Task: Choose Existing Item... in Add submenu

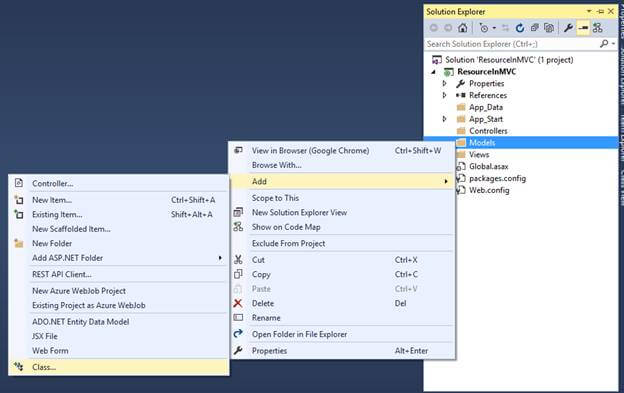Action: coord(119,214)
